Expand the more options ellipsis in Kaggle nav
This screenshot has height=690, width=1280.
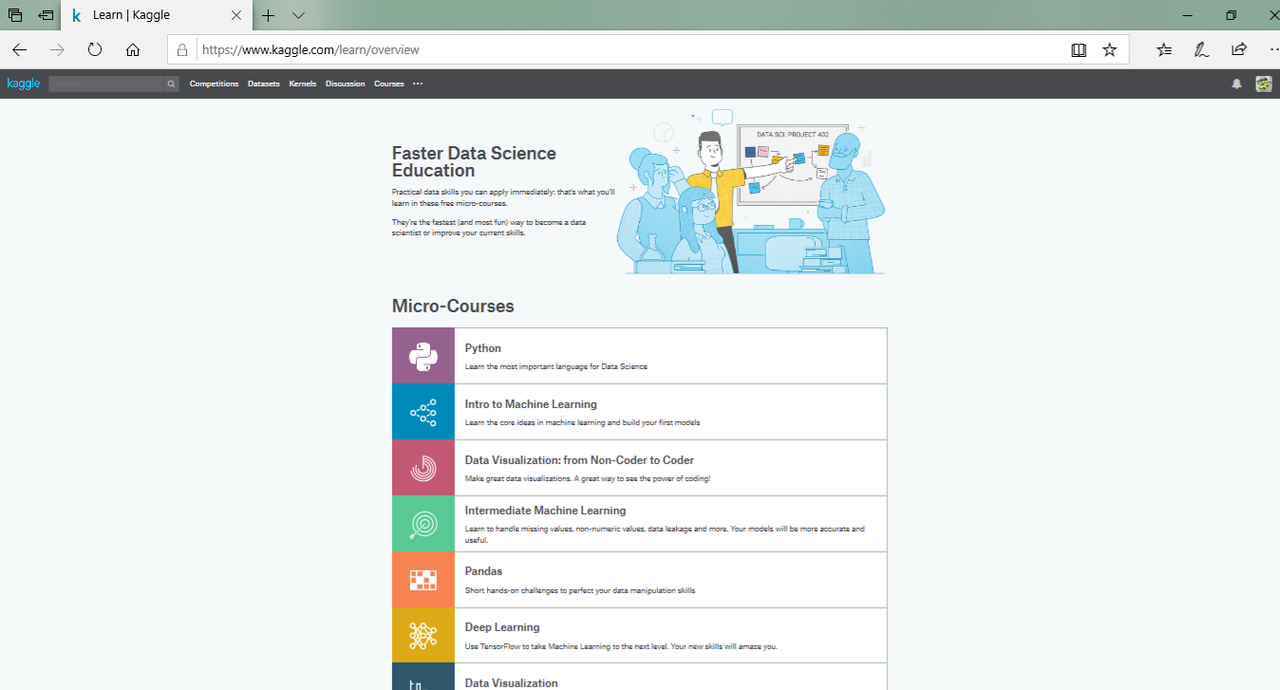[418, 84]
